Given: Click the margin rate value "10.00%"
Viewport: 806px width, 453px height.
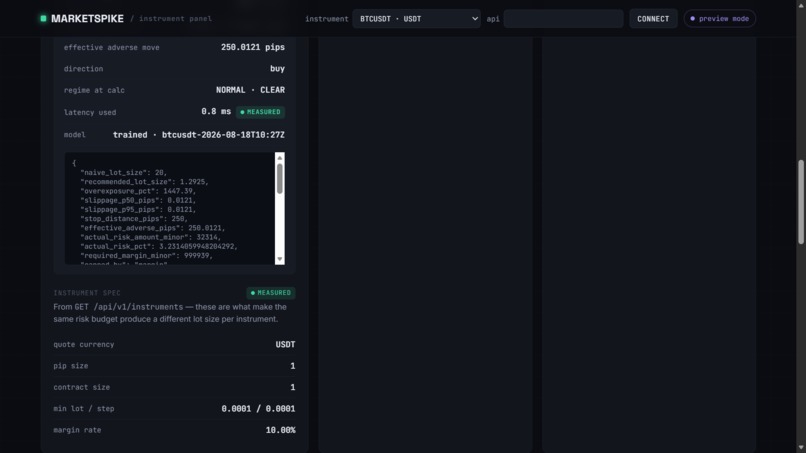Looking at the screenshot, I should (280, 430).
